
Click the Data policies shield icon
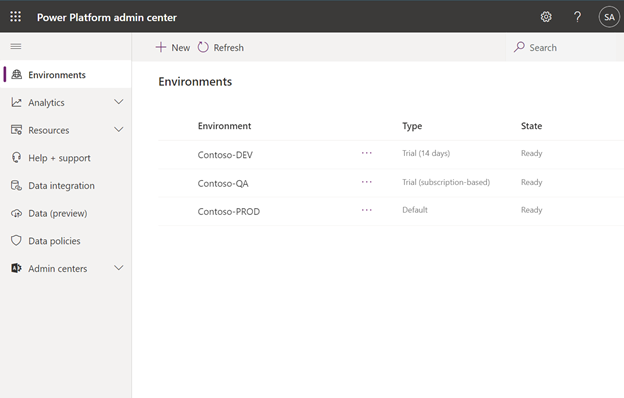(16, 240)
